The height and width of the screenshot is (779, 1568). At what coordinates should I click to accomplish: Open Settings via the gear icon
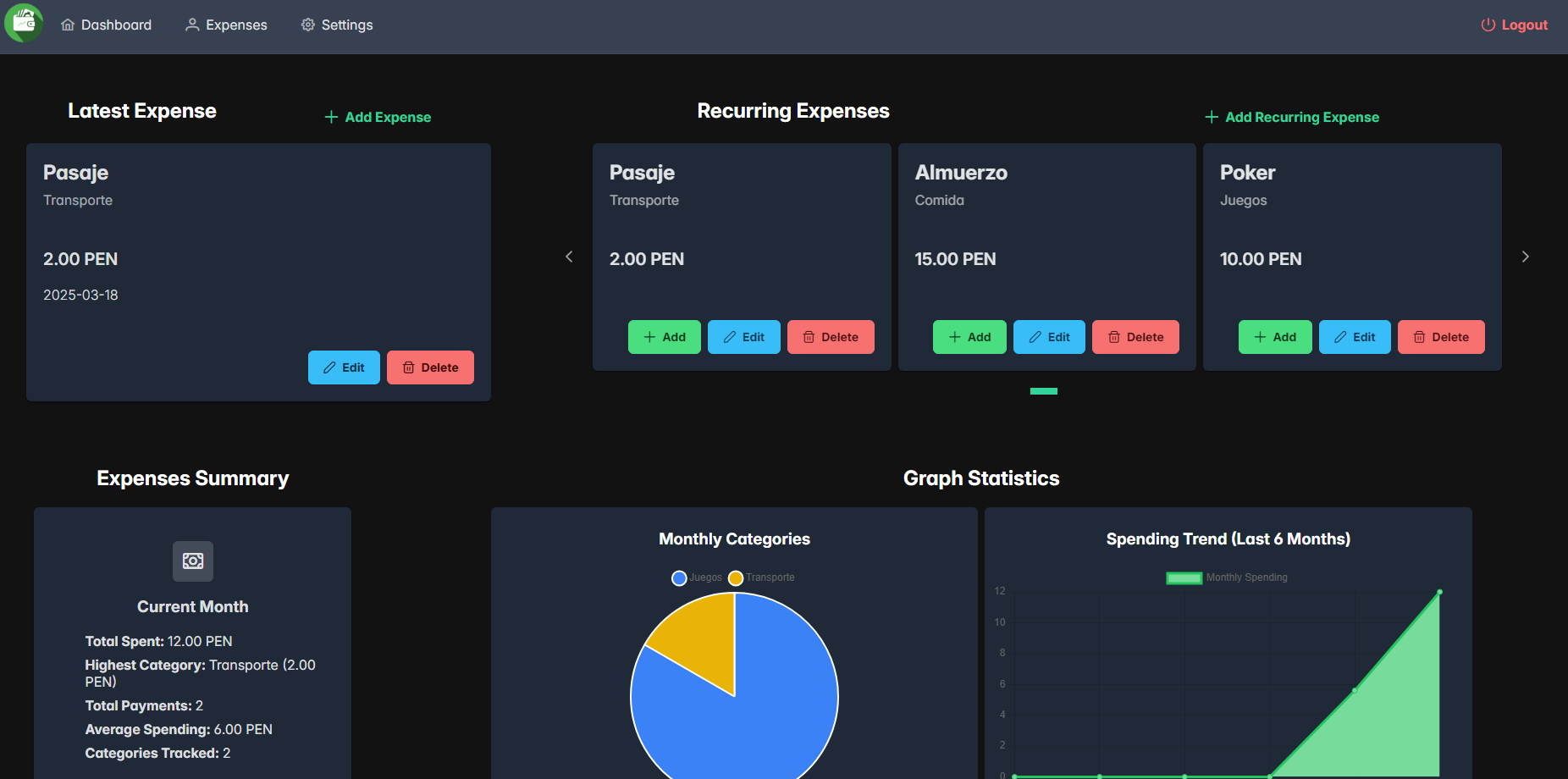pos(307,25)
